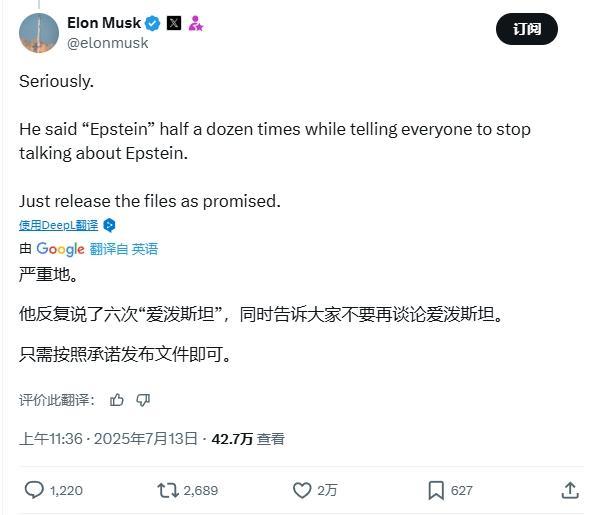599x515 pixels.
Task: Click the 上午11:36 · 2025年7月13日 timestamp
Action: [108, 439]
